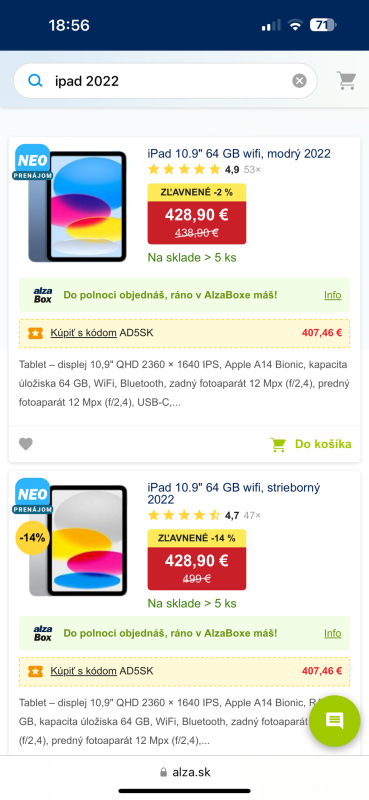Viewport: 369px width, 800px height.
Task: Open the green chat bubble button
Action: (335, 720)
